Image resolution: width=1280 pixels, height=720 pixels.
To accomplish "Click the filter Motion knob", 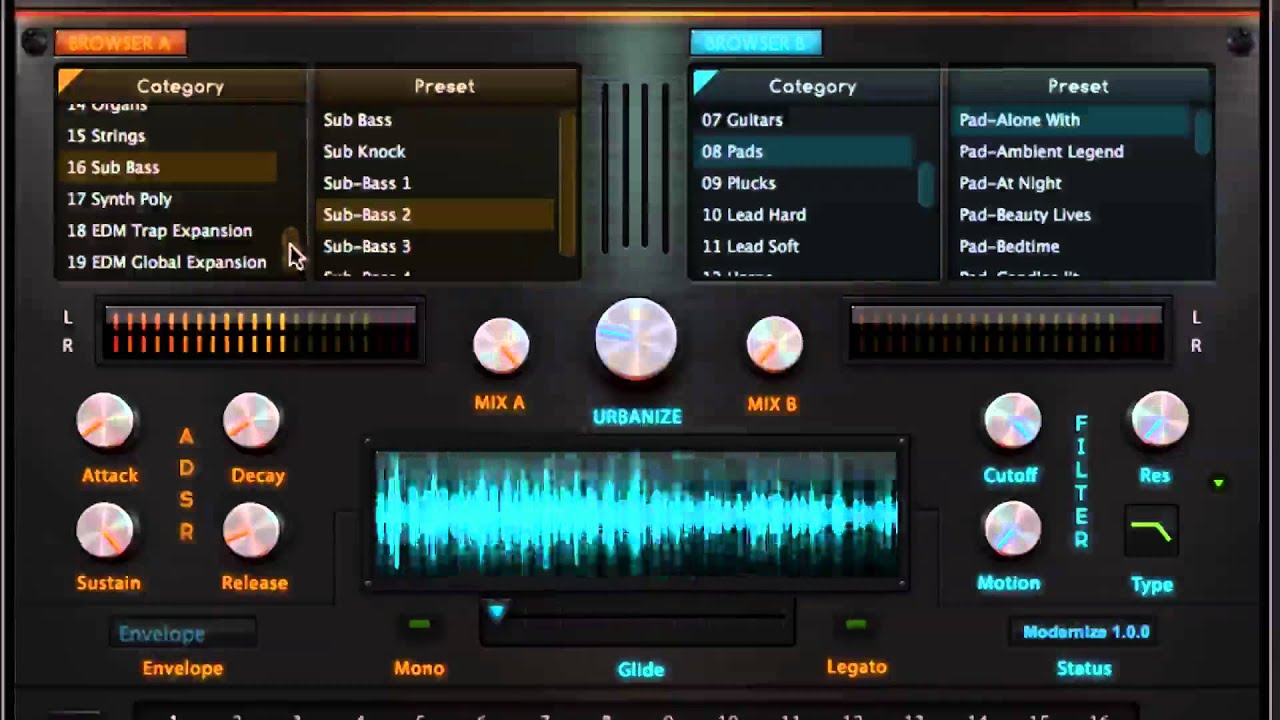I will [x=1012, y=530].
